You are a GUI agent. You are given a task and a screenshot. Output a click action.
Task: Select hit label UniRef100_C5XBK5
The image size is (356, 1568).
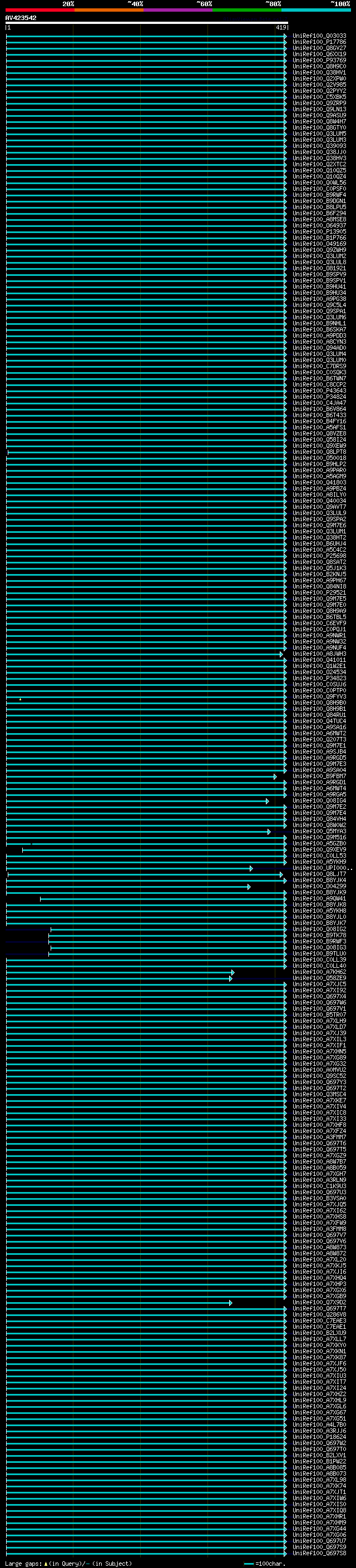pyautogui.click(x=319, y=97)
